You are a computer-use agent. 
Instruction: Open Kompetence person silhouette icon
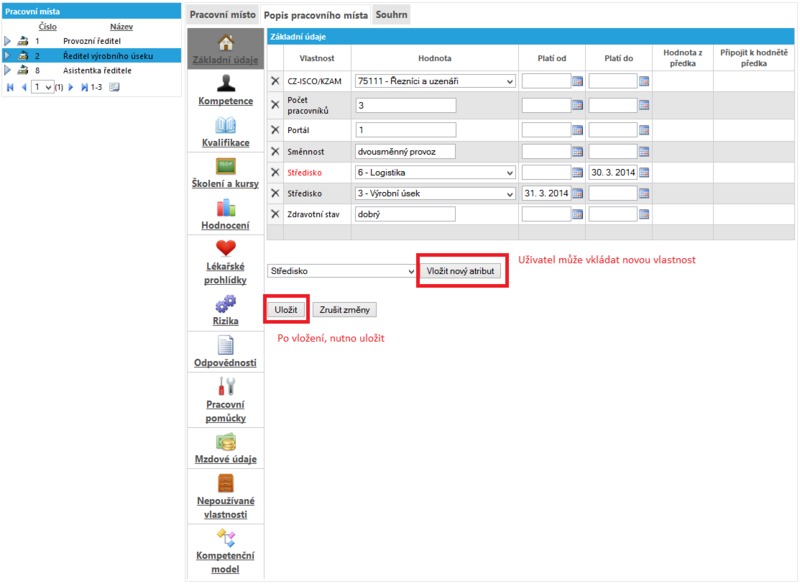click(x=226, y=83)
